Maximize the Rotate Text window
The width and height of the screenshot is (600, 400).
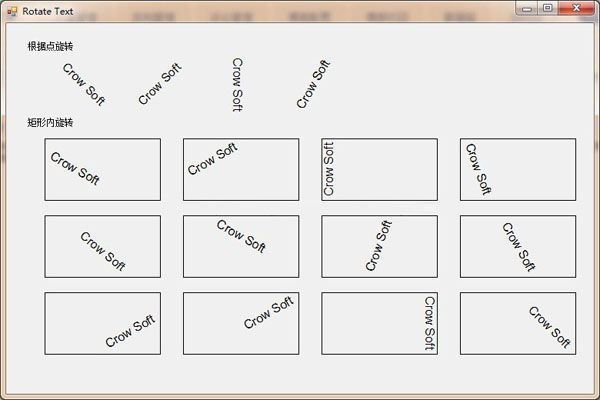pos(548,8)
